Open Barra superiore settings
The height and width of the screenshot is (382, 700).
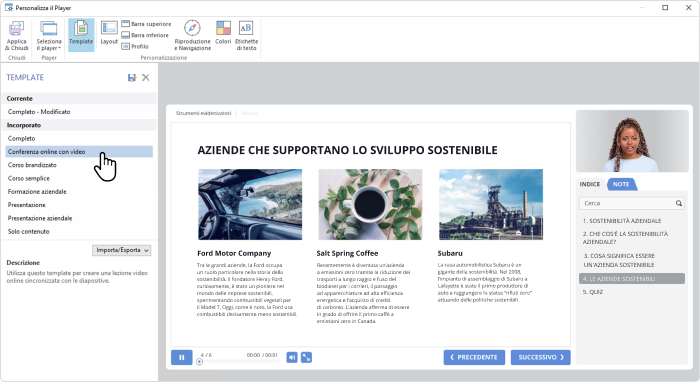point(146,24)
